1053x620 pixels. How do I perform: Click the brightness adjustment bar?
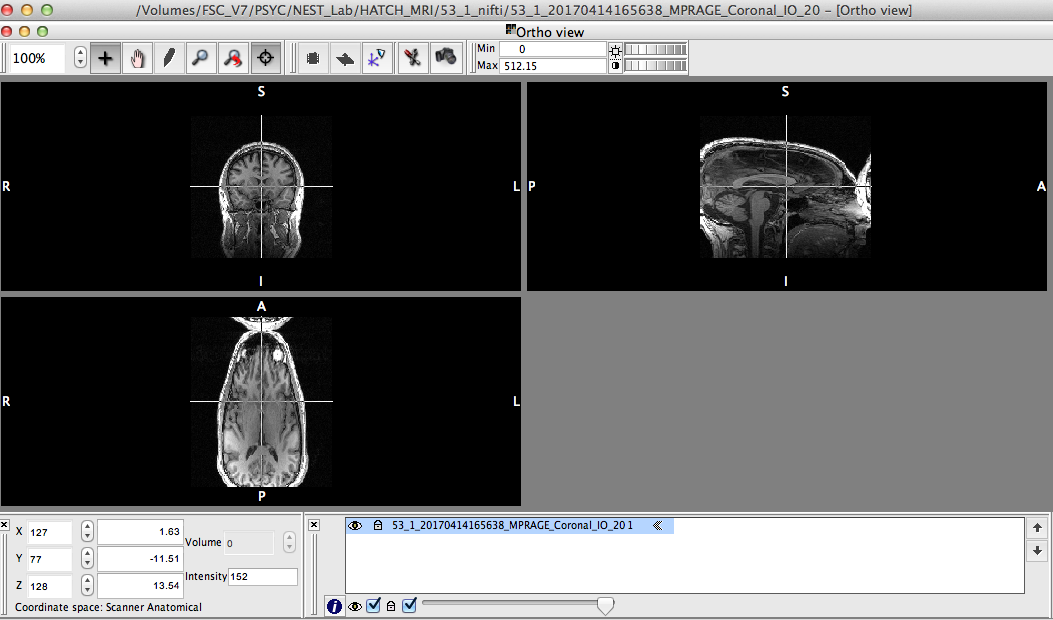pos(655,49)
